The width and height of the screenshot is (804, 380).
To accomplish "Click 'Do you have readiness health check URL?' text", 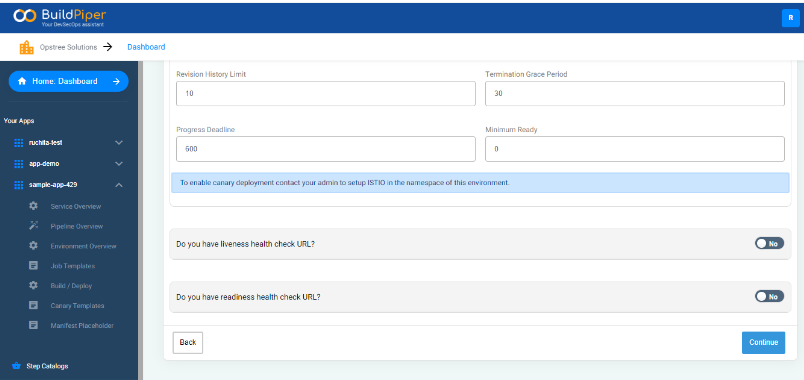I will point(248,297).
